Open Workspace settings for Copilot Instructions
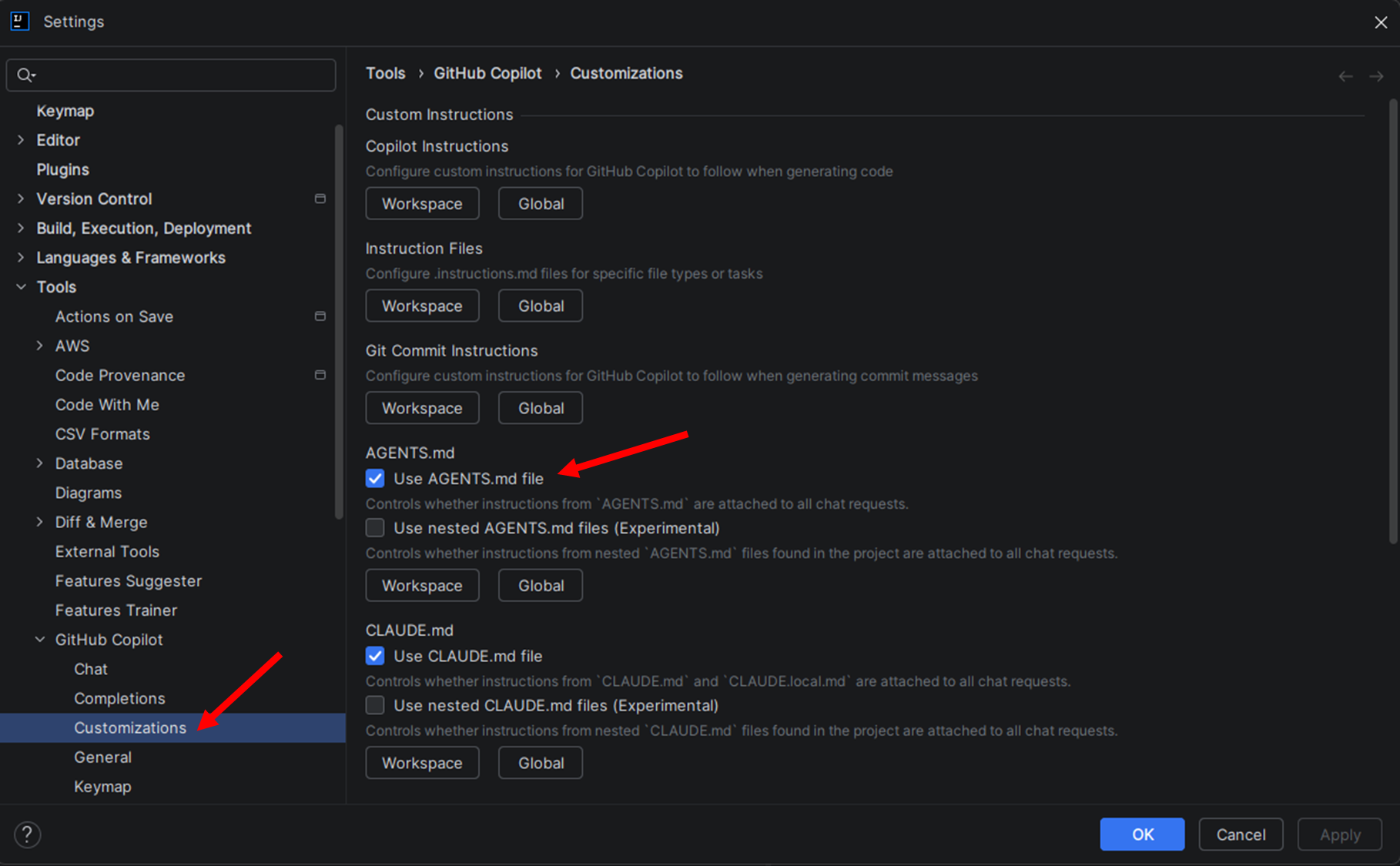This screenshot has width=1400, height=866. tap(422, 203)
